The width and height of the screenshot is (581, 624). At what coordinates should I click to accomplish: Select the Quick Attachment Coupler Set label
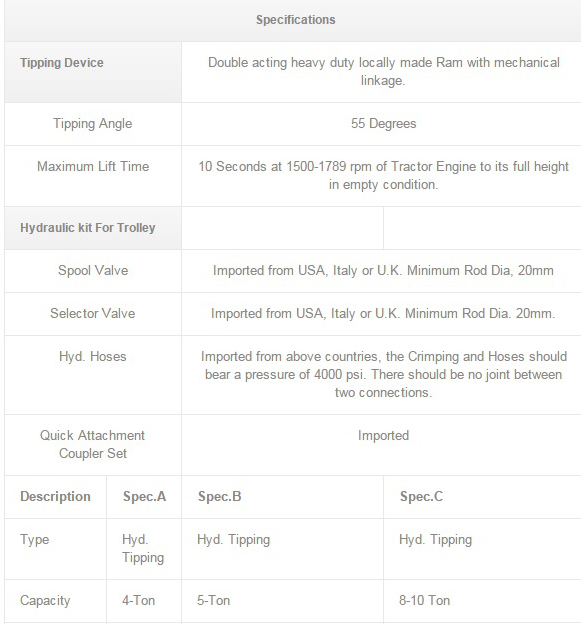tap(93, 445)
